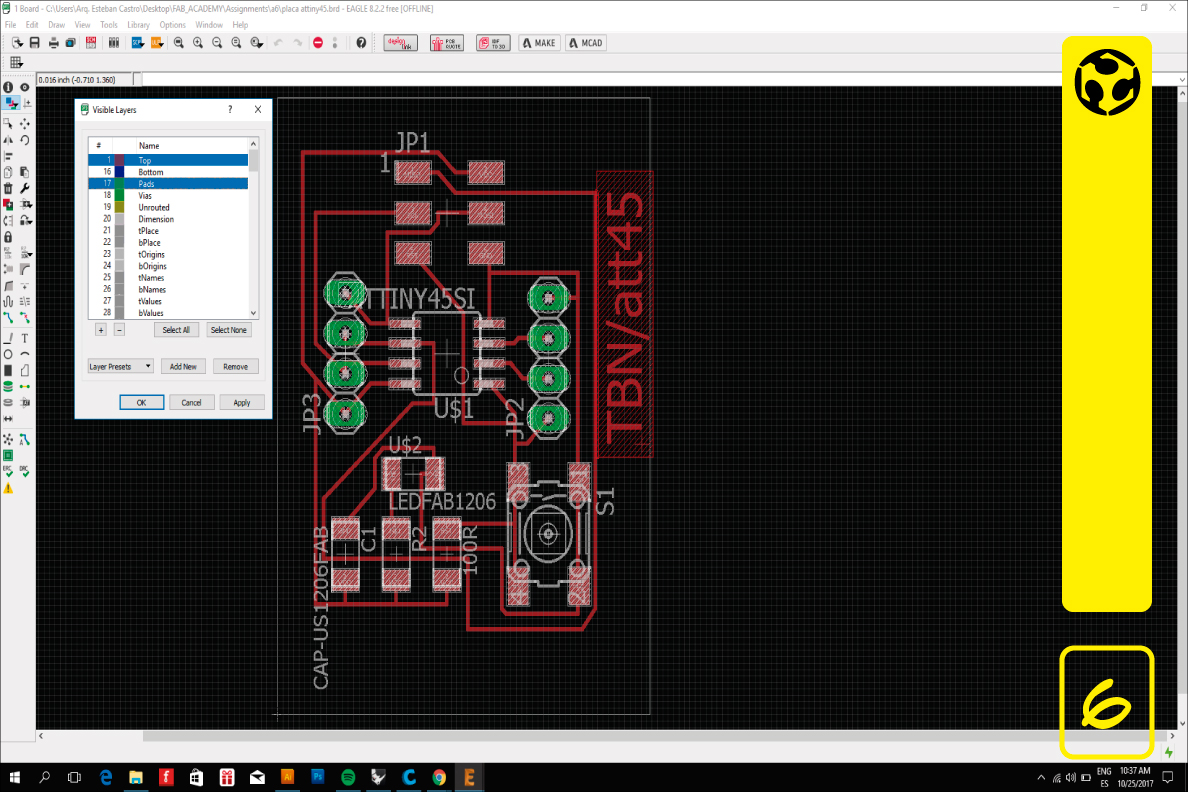Image resolution: width=1188 pixels, height=792 pixels.
Task: Open the ULP dropdown in toolbar
Action: [x=157, y=43]
